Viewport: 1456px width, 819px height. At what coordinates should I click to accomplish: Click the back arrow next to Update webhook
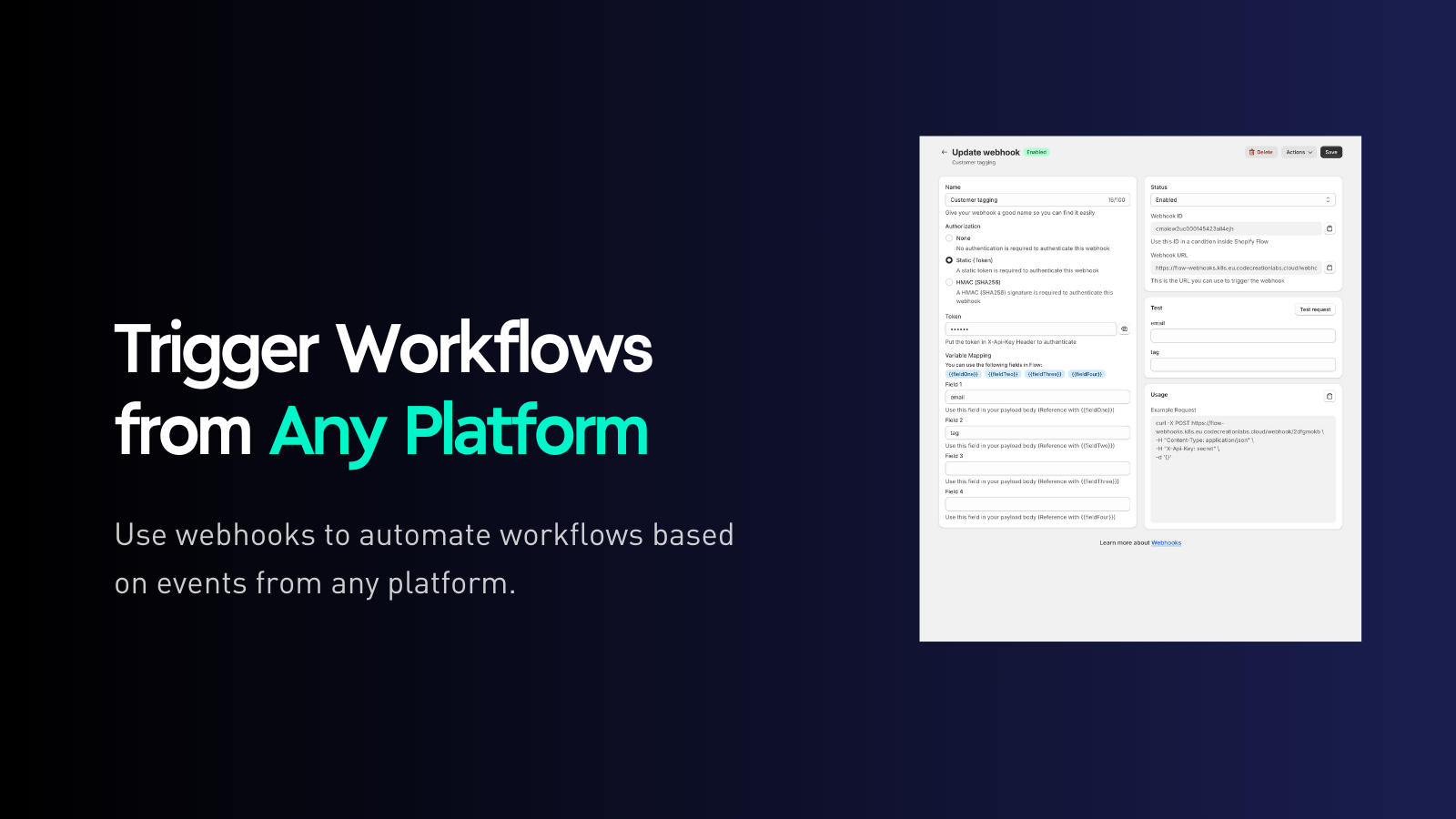coord(944,152)
